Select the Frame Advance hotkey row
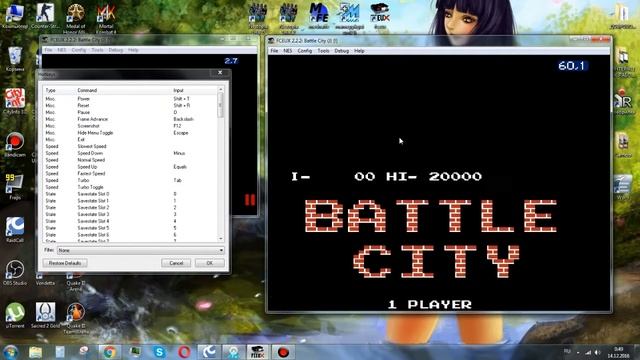640x360 pixels. pos(130,119)
